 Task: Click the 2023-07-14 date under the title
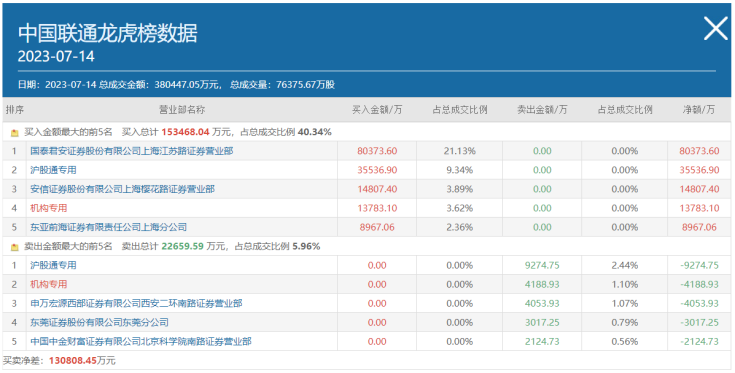[x=56, y=56]
